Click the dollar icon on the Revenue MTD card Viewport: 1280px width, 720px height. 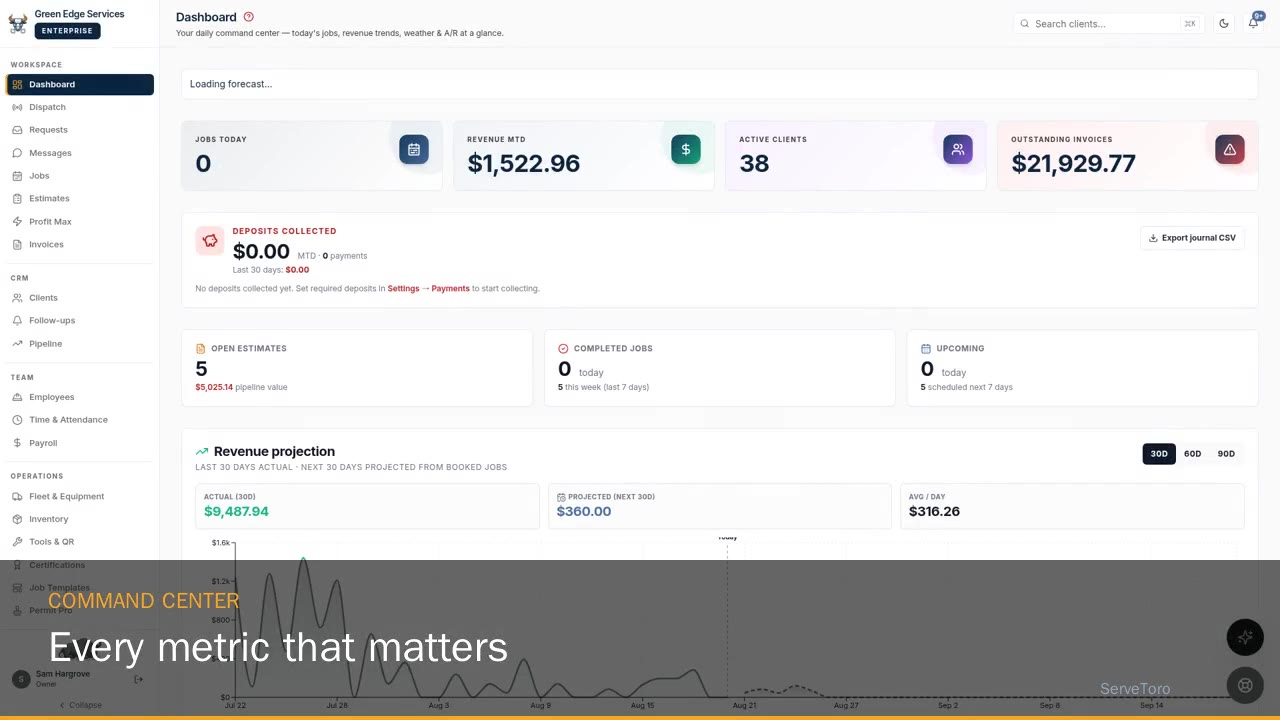click(x=686, y=150)
